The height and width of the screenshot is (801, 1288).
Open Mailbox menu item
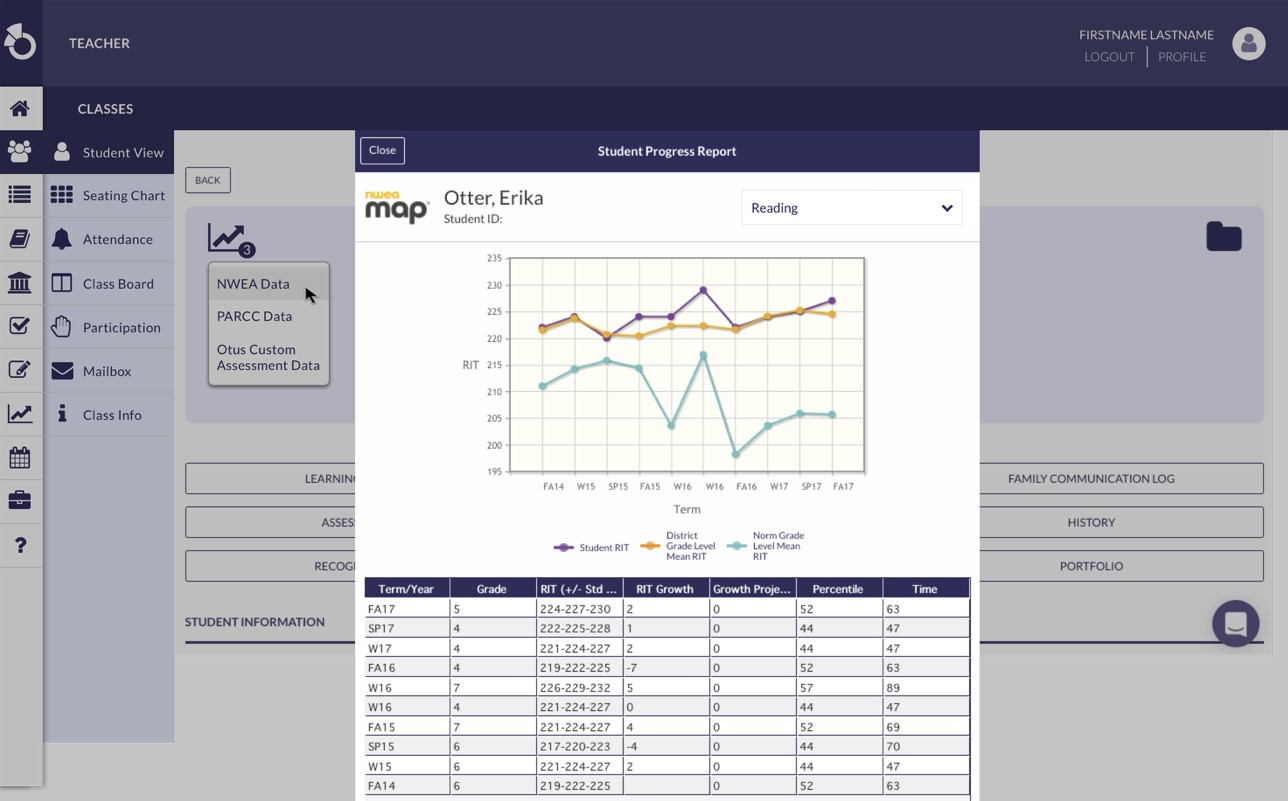(109, 371)
